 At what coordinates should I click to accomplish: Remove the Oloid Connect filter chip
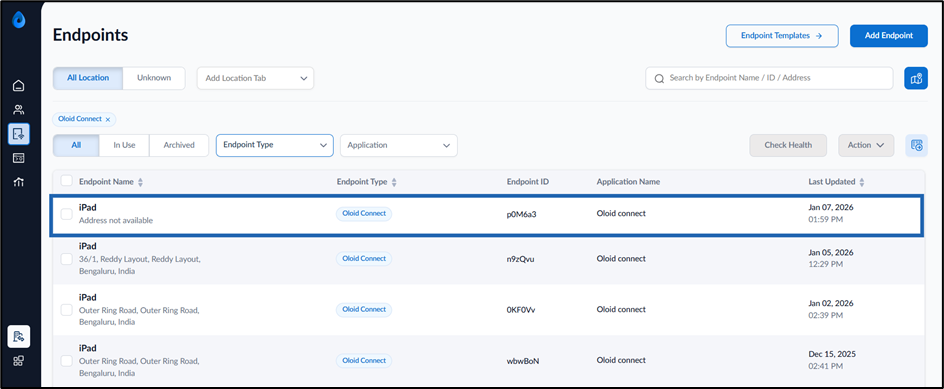(x=108, y=119)
